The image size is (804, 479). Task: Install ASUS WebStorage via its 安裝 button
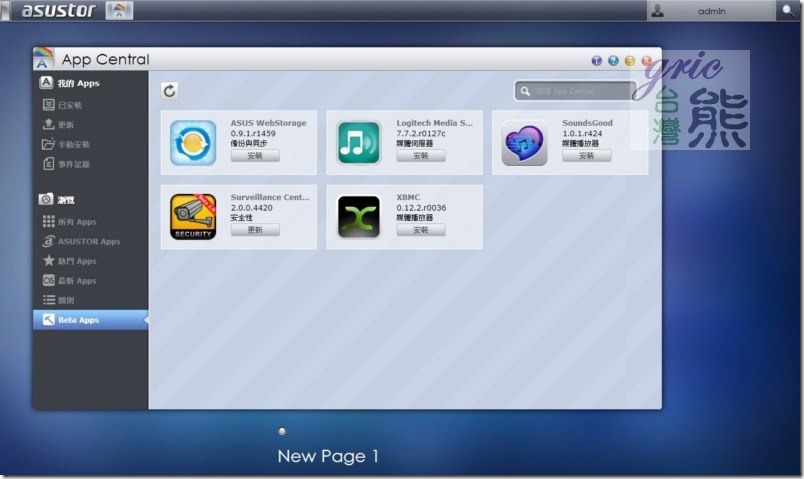pos(255,155)
